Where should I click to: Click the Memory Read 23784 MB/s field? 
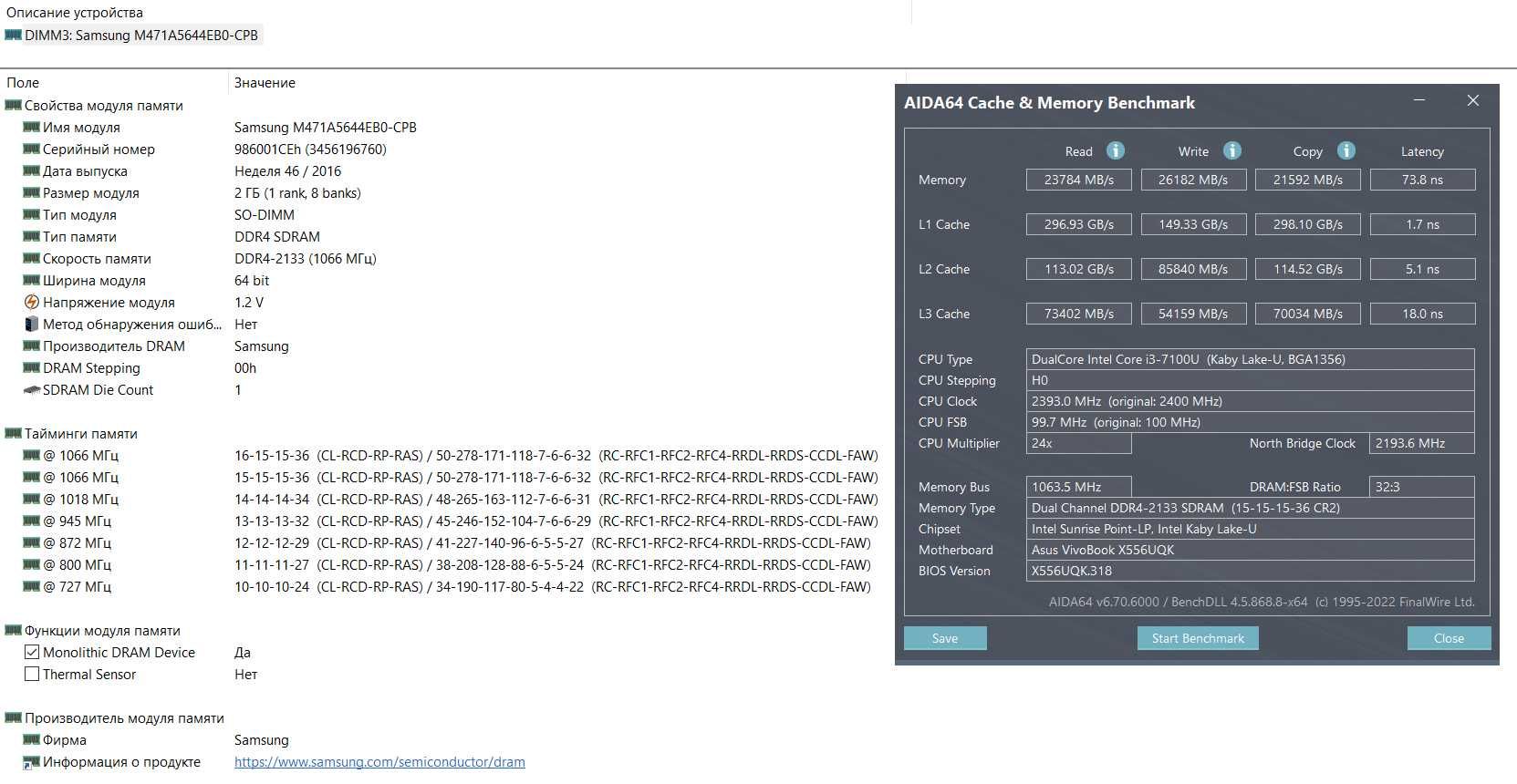(1079, 180)
